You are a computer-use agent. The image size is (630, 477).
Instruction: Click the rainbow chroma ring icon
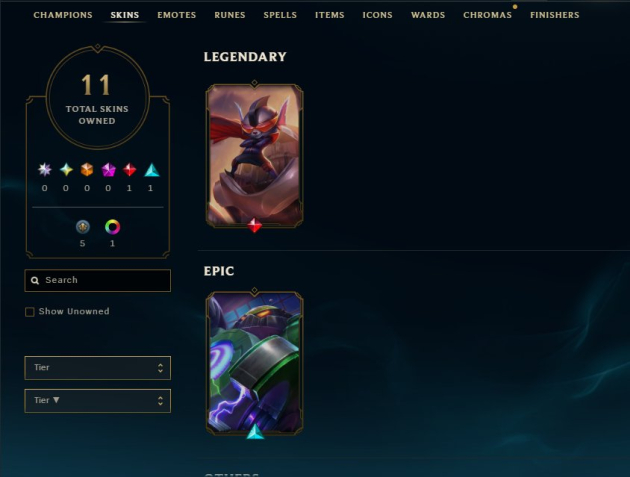tap(112, 227)
